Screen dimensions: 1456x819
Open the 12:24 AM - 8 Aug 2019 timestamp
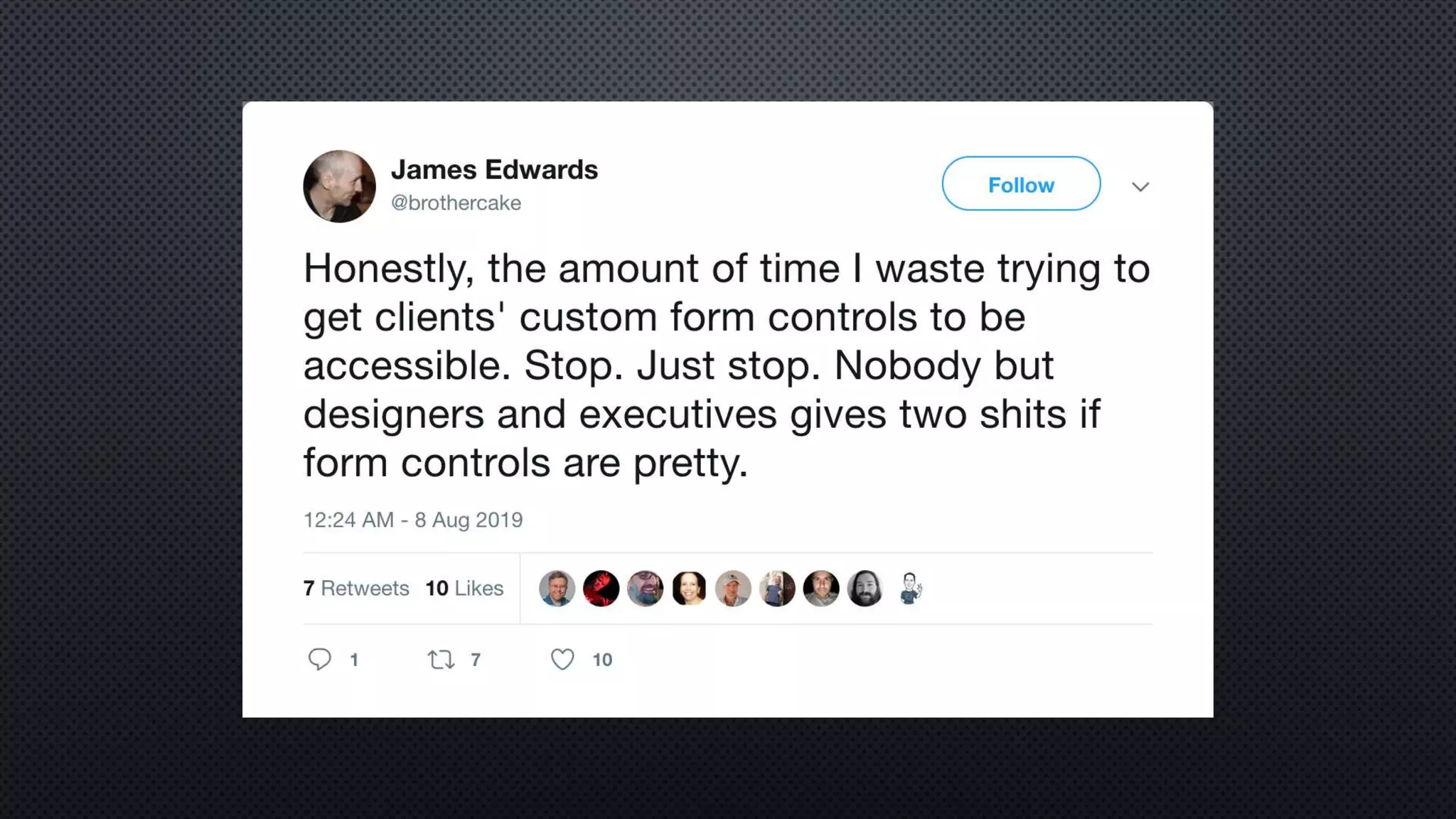click(413, 520)
